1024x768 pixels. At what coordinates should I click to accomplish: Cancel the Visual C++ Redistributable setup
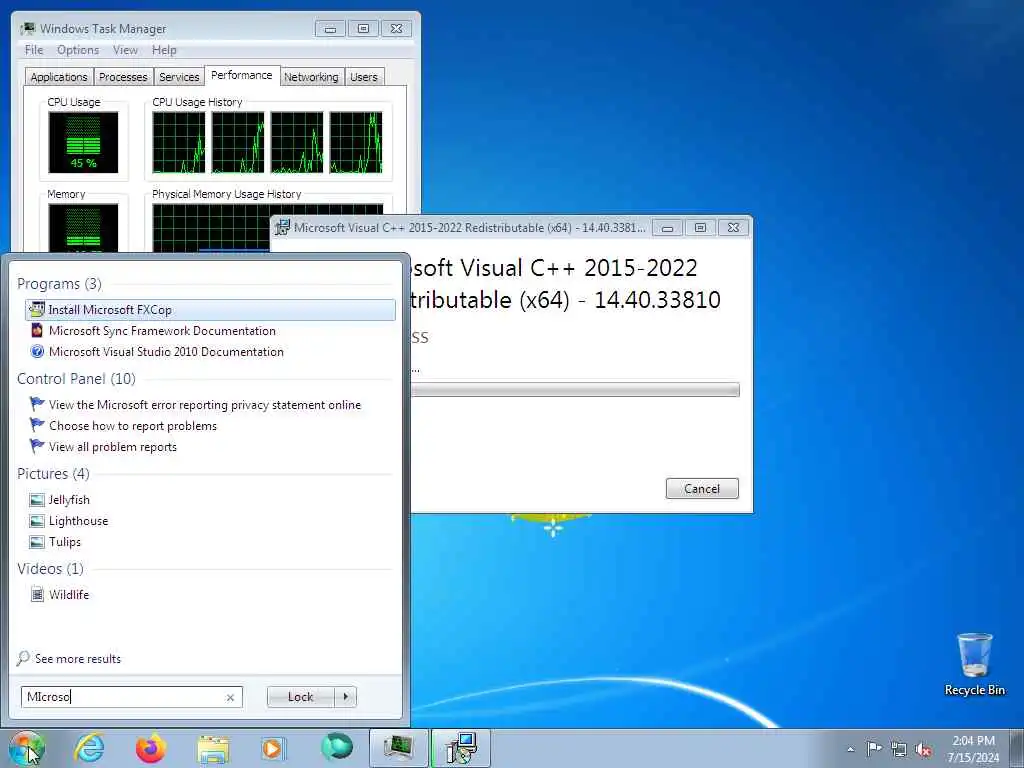click(x=702, y=488)
